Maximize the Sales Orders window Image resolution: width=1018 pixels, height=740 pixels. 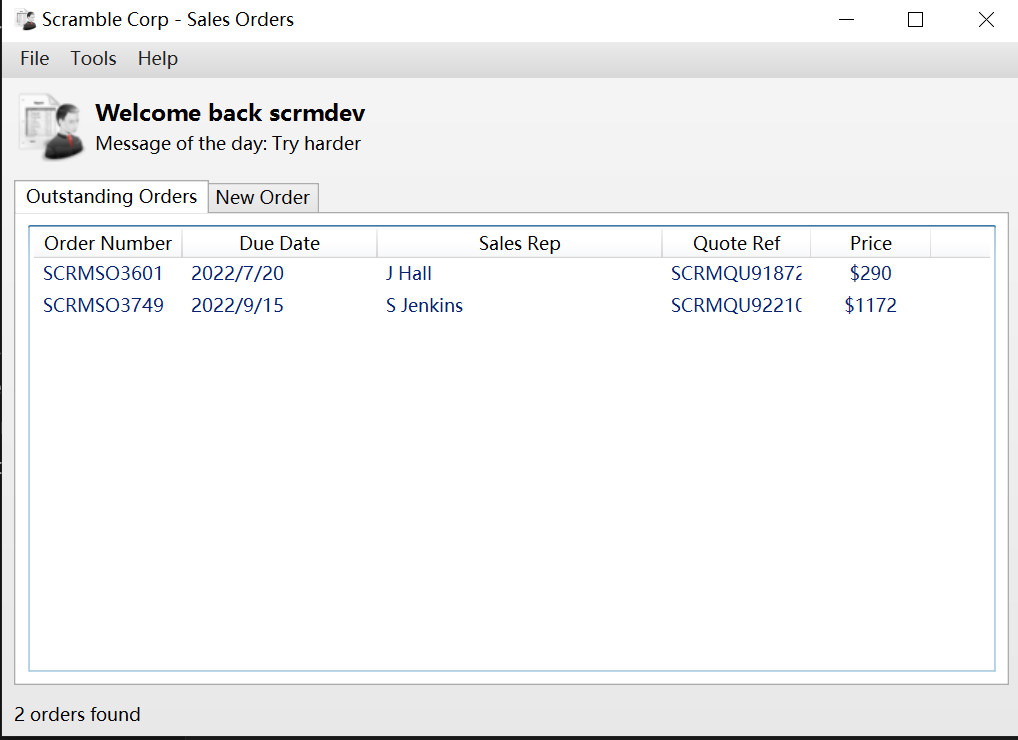915,20
